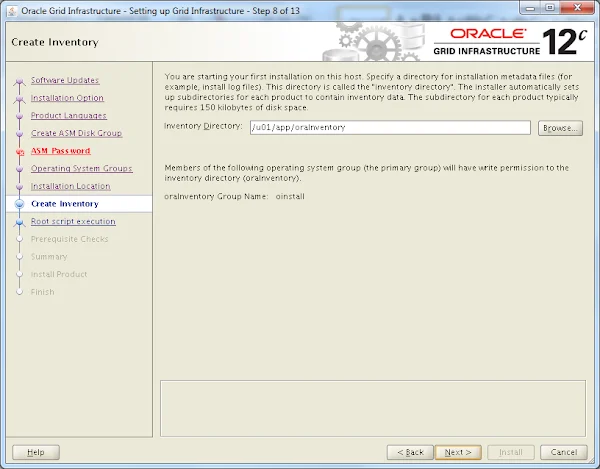Click the Operating System Groups step marker
The image size is (600, 469).
(20, 169)
